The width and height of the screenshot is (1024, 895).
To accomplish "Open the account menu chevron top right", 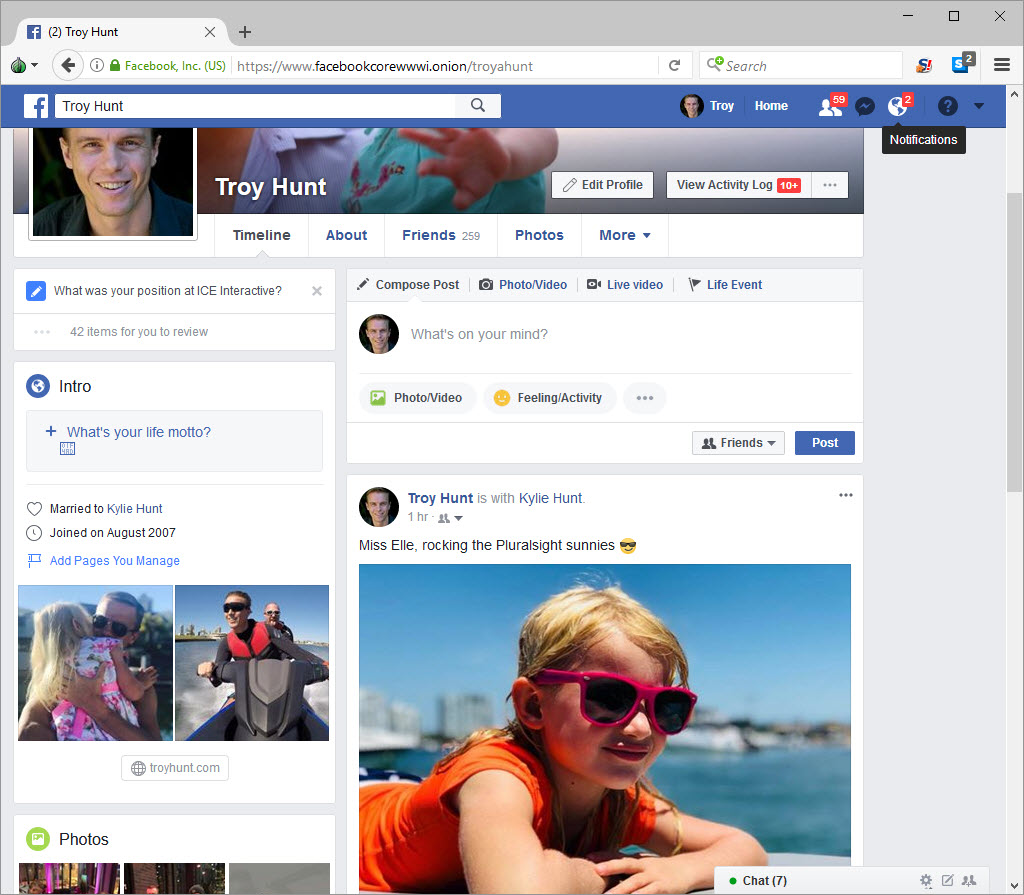I will [979, 105].
